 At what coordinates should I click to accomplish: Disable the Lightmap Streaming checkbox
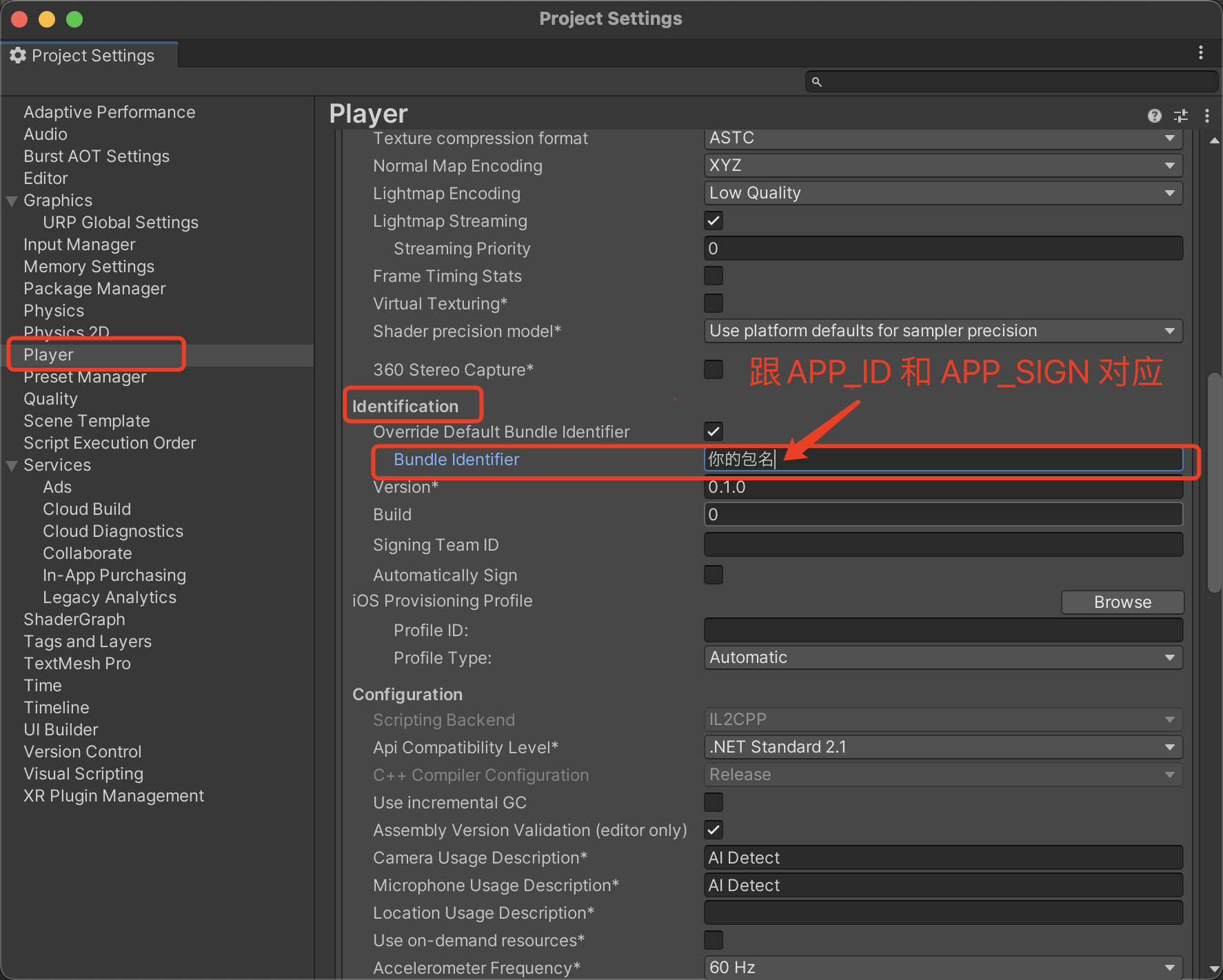pyautogui.click(x=714, y=221)
